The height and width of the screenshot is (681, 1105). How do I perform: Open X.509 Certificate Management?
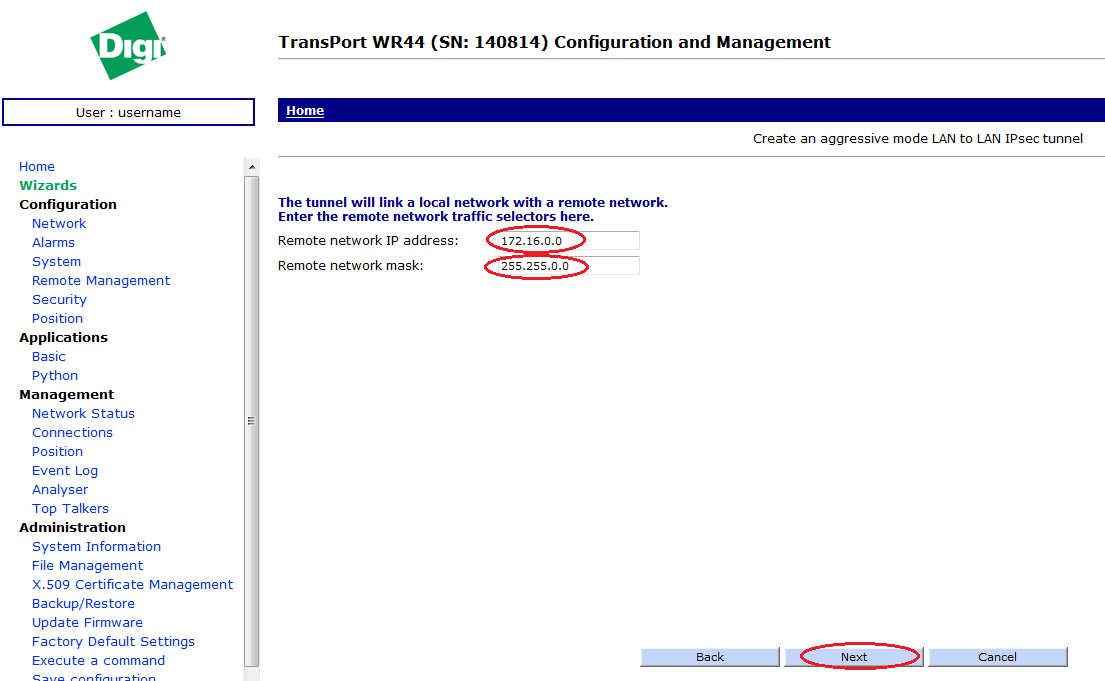132,585
